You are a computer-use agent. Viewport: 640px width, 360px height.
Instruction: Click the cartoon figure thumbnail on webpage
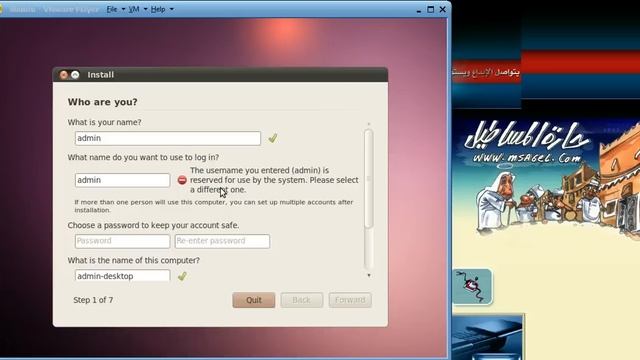point(472,287)
